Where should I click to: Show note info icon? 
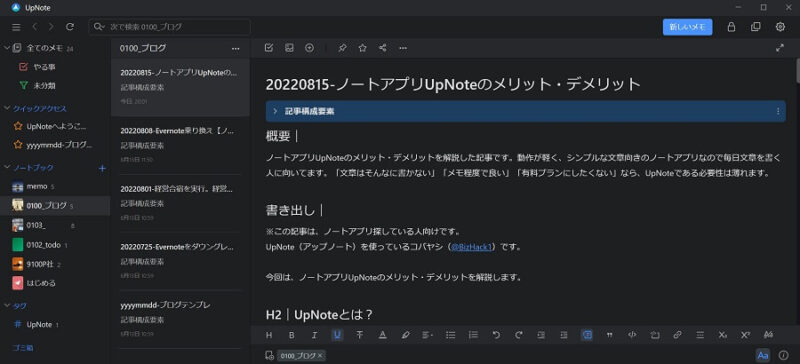click(784, 355)
